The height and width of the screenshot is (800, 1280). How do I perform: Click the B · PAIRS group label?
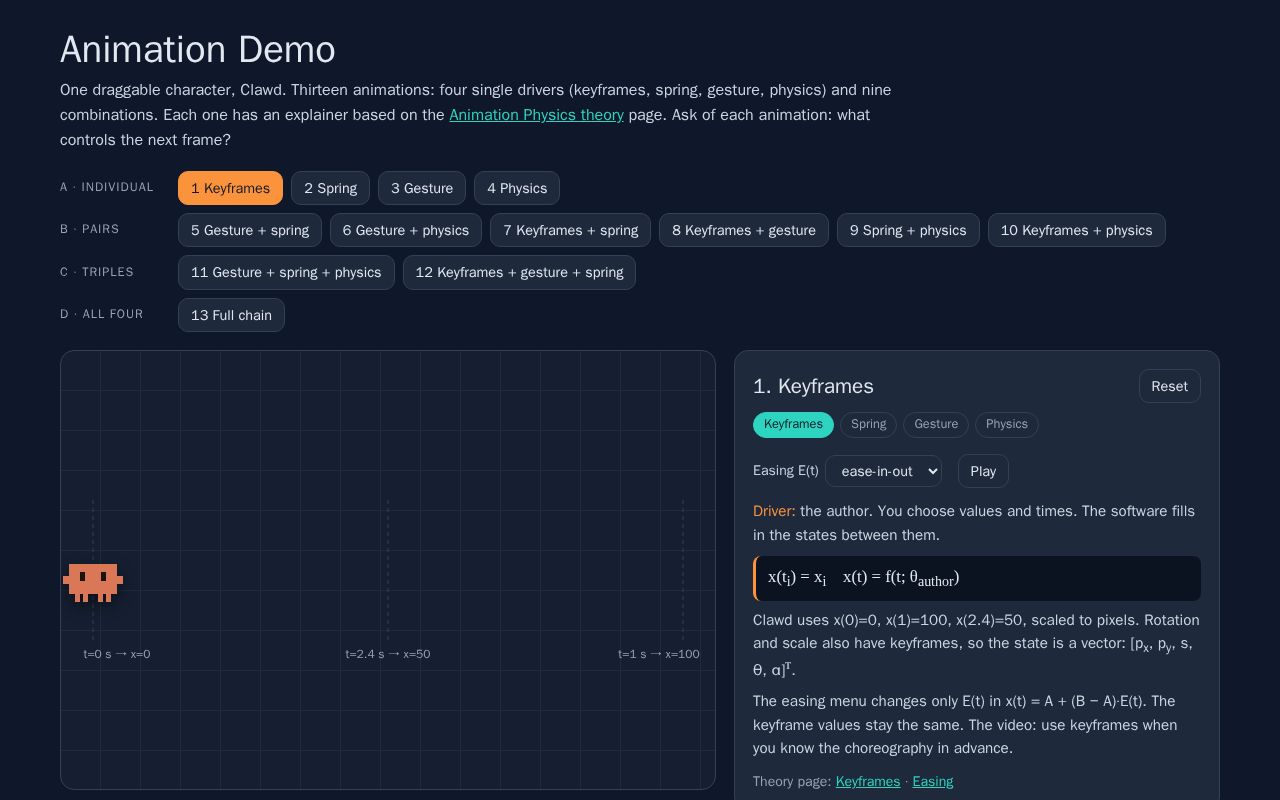click(90, 230)
